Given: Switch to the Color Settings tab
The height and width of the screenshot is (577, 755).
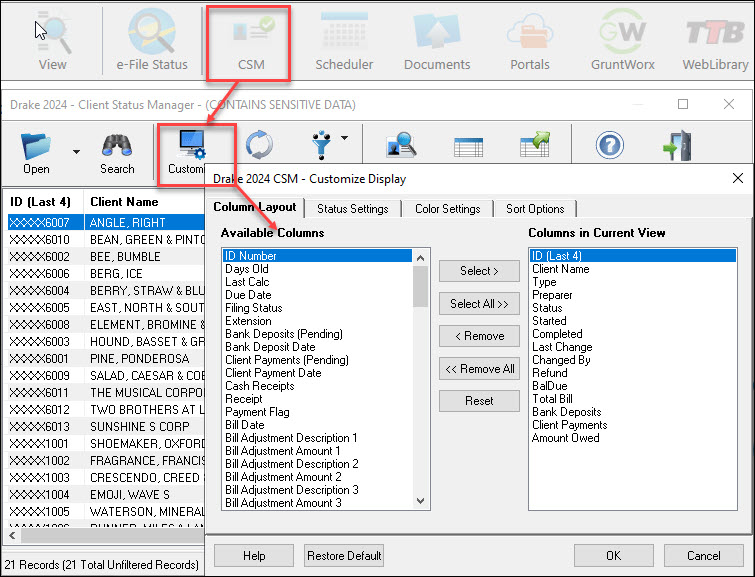Looking at the screenshot, I should point(447,209).
